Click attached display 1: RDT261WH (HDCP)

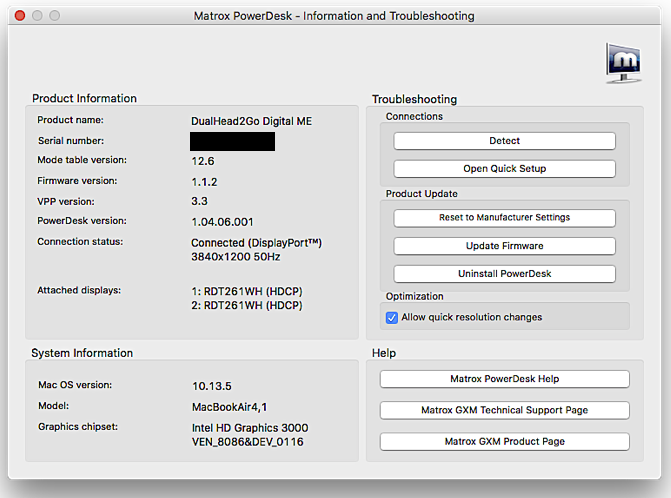(x=247, y=291)
